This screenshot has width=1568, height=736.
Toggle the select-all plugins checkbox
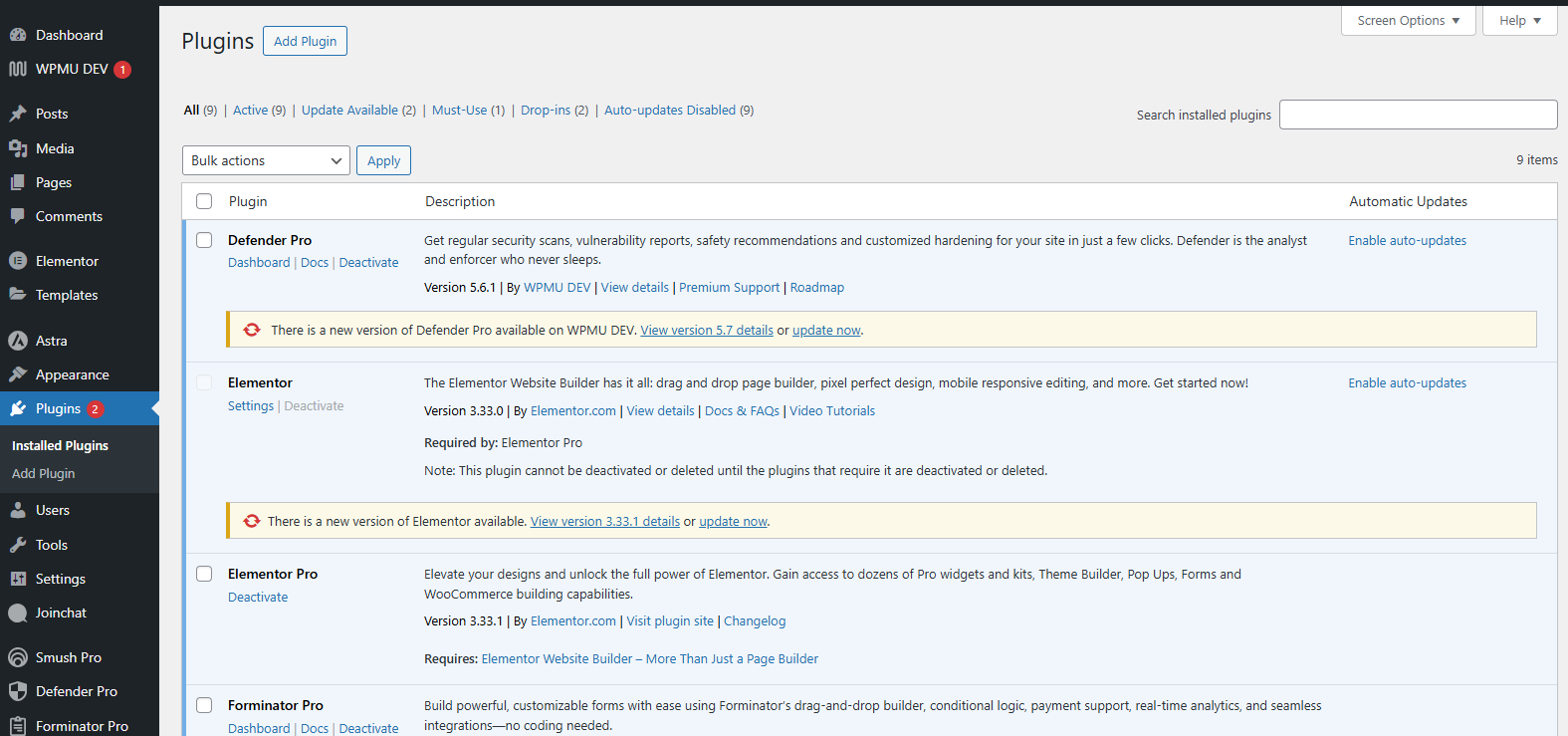point(204,201)
